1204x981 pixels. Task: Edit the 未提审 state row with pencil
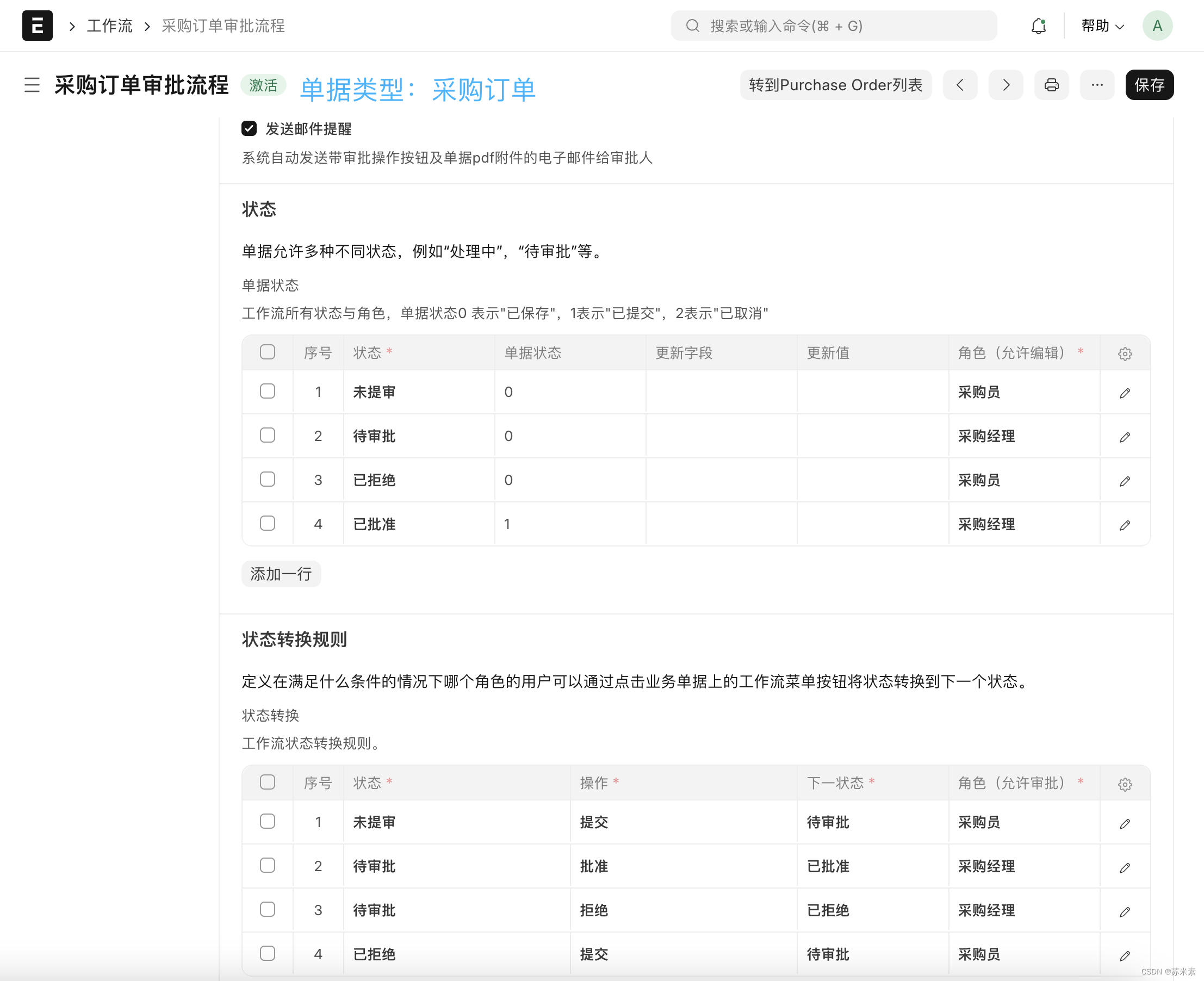click(1125, 393)
